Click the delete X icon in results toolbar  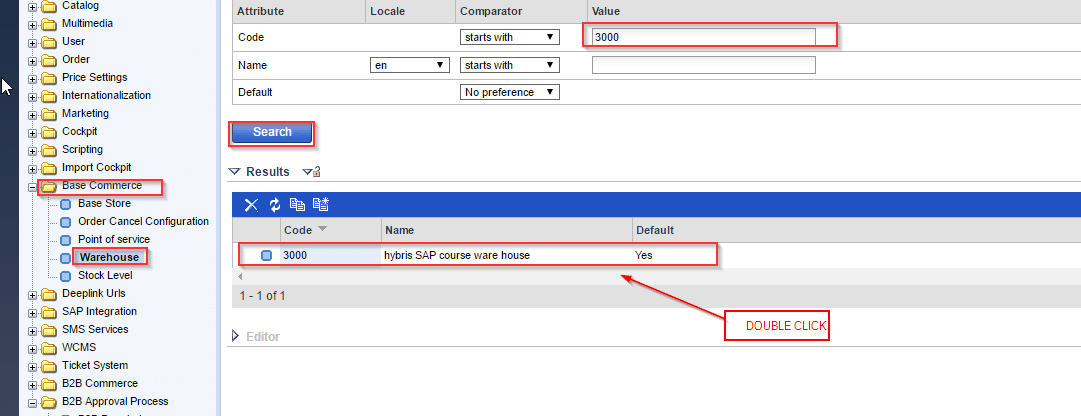pos(251,204)
